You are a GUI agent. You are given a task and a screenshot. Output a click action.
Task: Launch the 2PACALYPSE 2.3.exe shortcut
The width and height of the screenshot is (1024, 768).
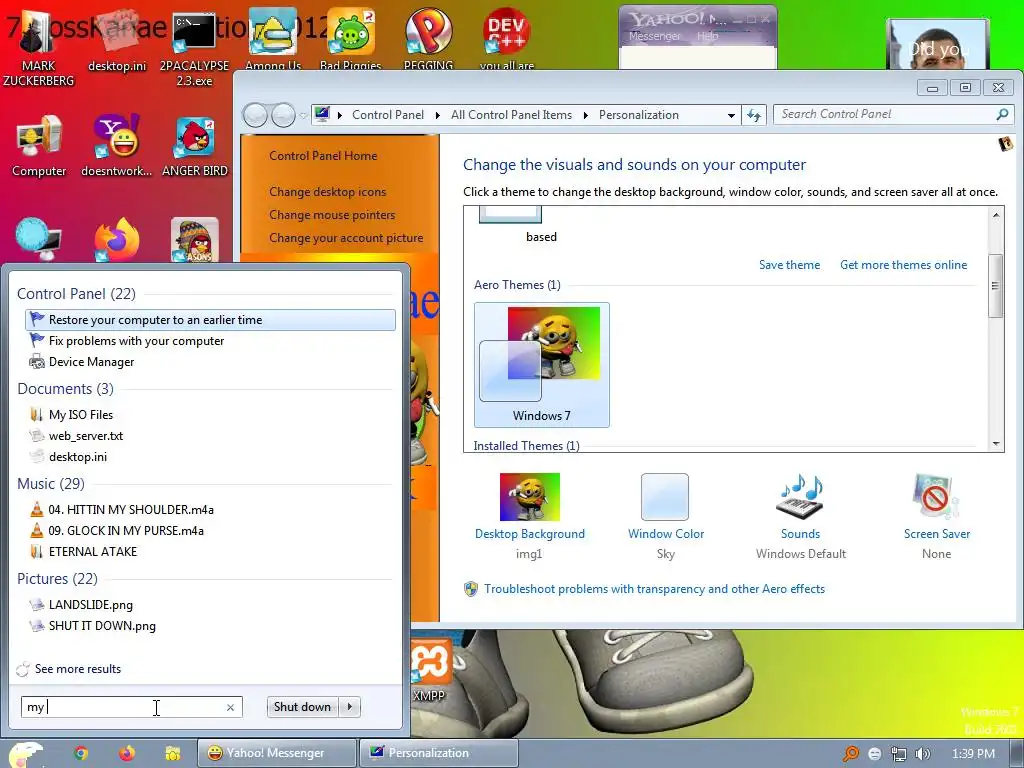(194, 47)
